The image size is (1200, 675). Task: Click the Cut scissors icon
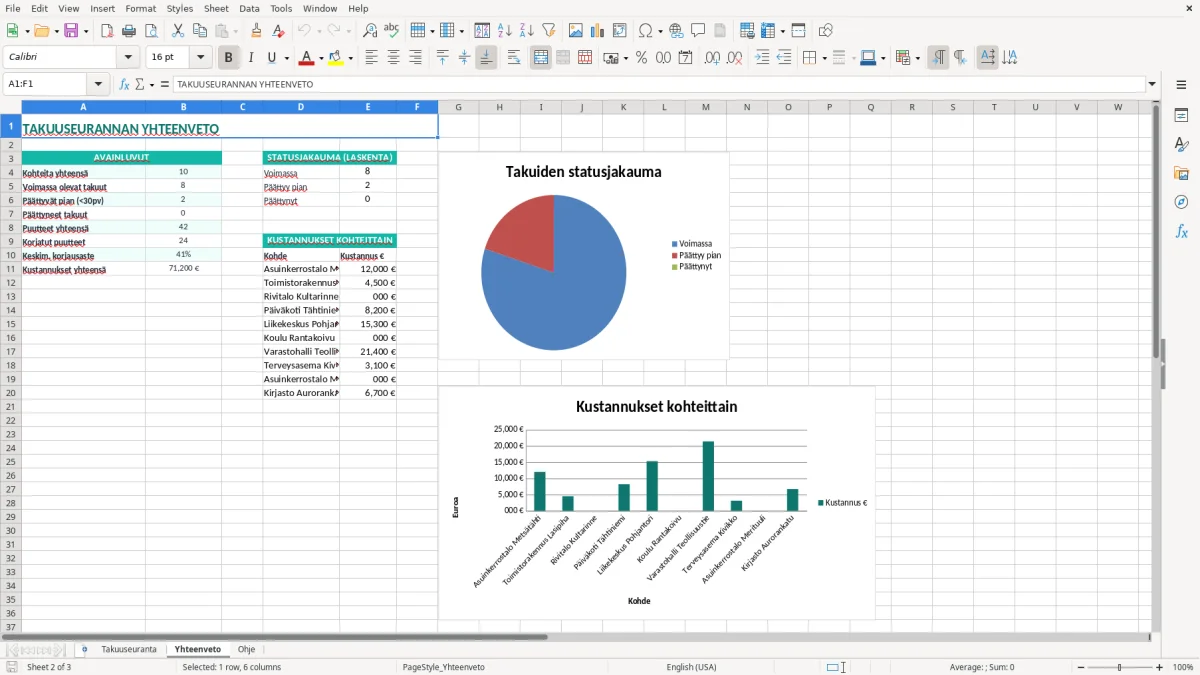coord(178,31)
